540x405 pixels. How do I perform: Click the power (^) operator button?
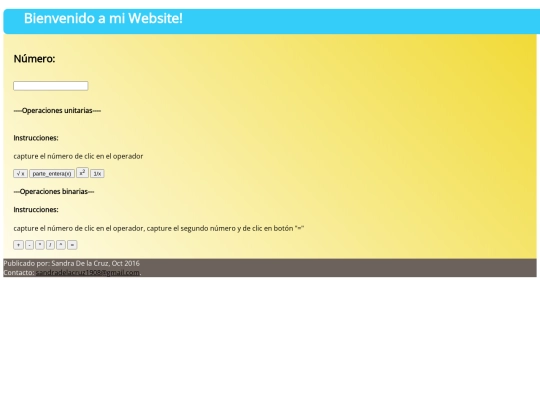pyautogui.click(x=61, y=245)
